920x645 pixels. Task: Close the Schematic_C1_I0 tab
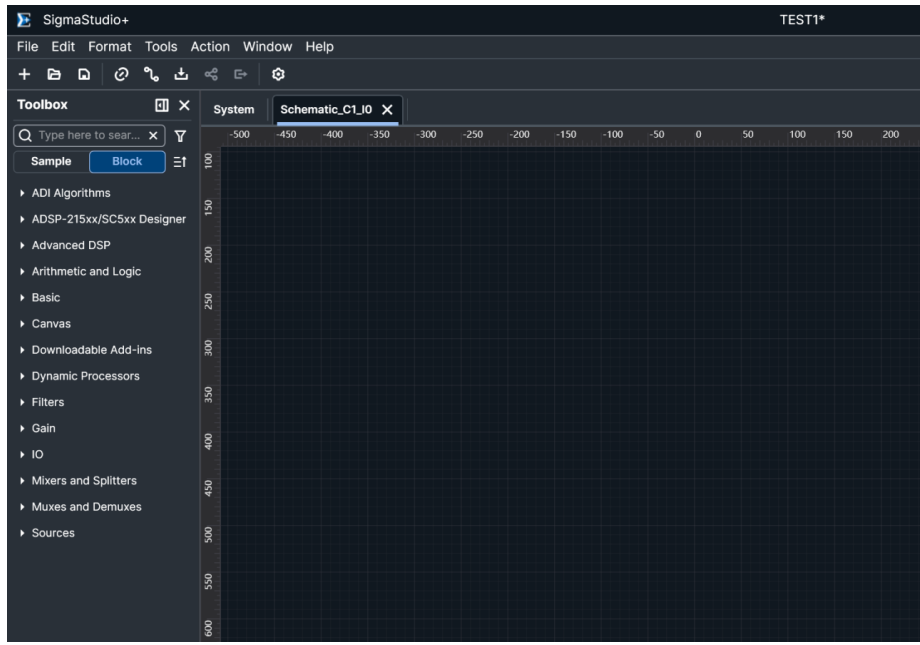pyautogui.click(x=387, y=110)
